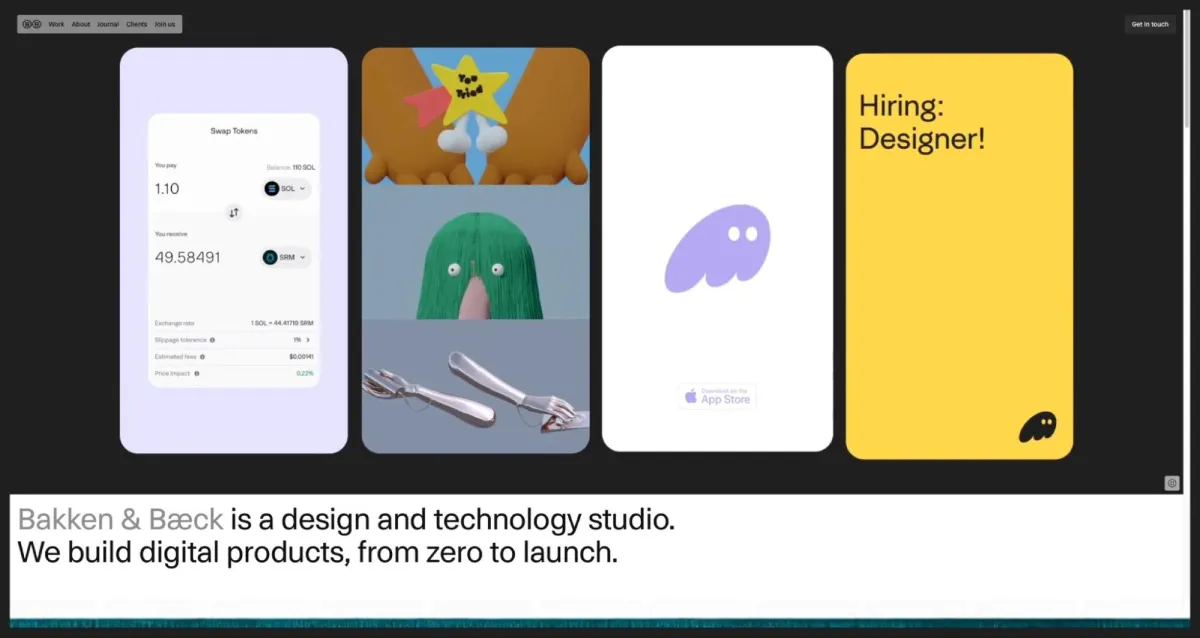
Task: Click the info icon beside Estimated fees
Action: pyautogui.click(x=202, y=356)
